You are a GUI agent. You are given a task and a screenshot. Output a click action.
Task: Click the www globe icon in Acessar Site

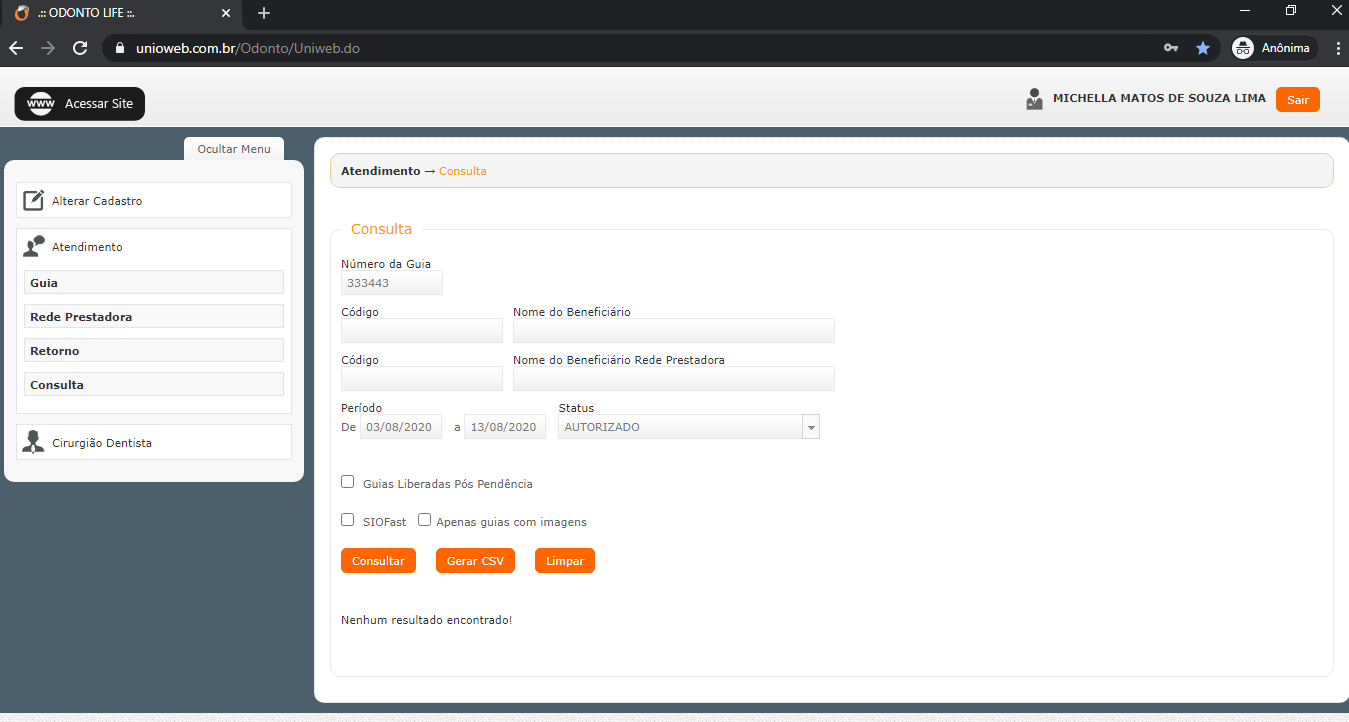pyautogui.click(x=41, y=104)
